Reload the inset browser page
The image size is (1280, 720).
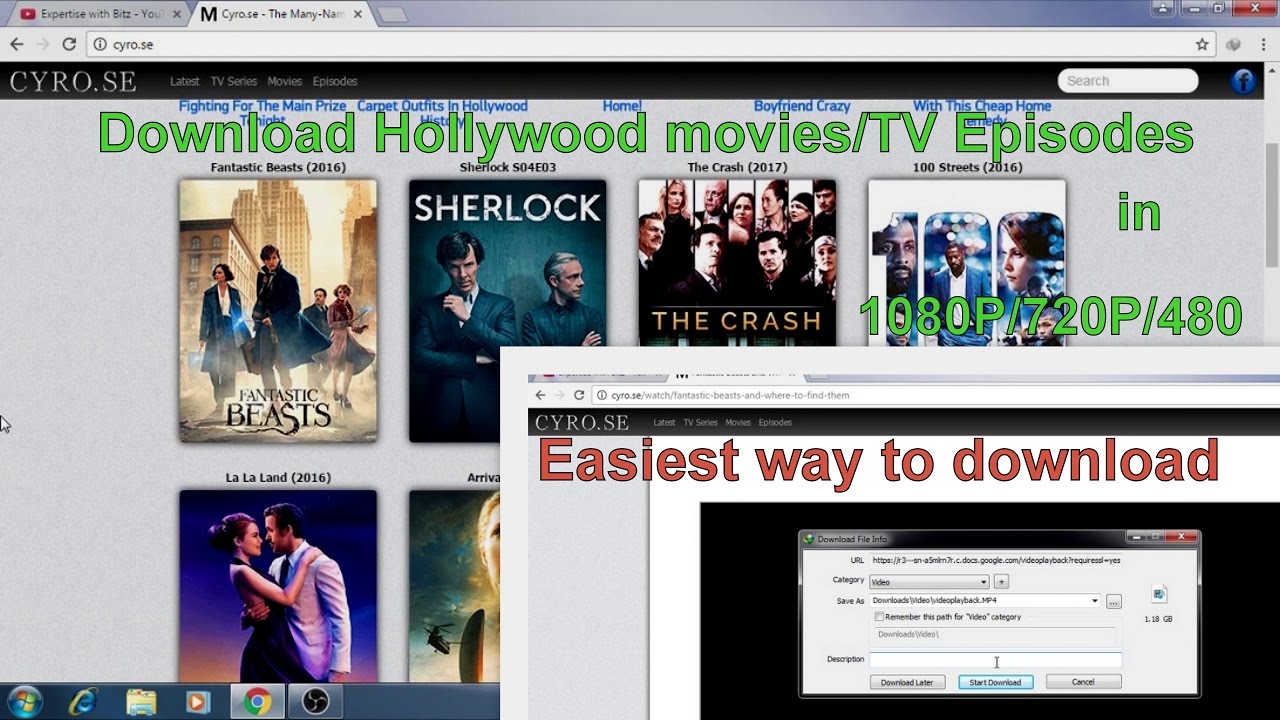click(579, 395)
